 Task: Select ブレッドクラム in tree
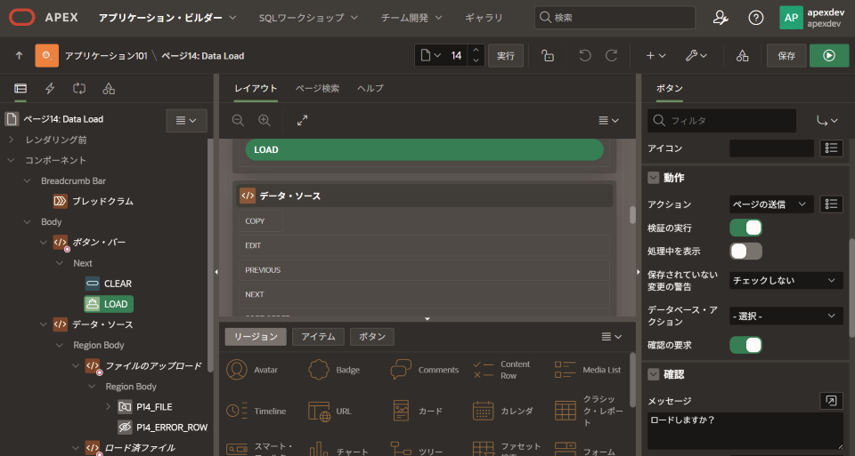(93, 201)
